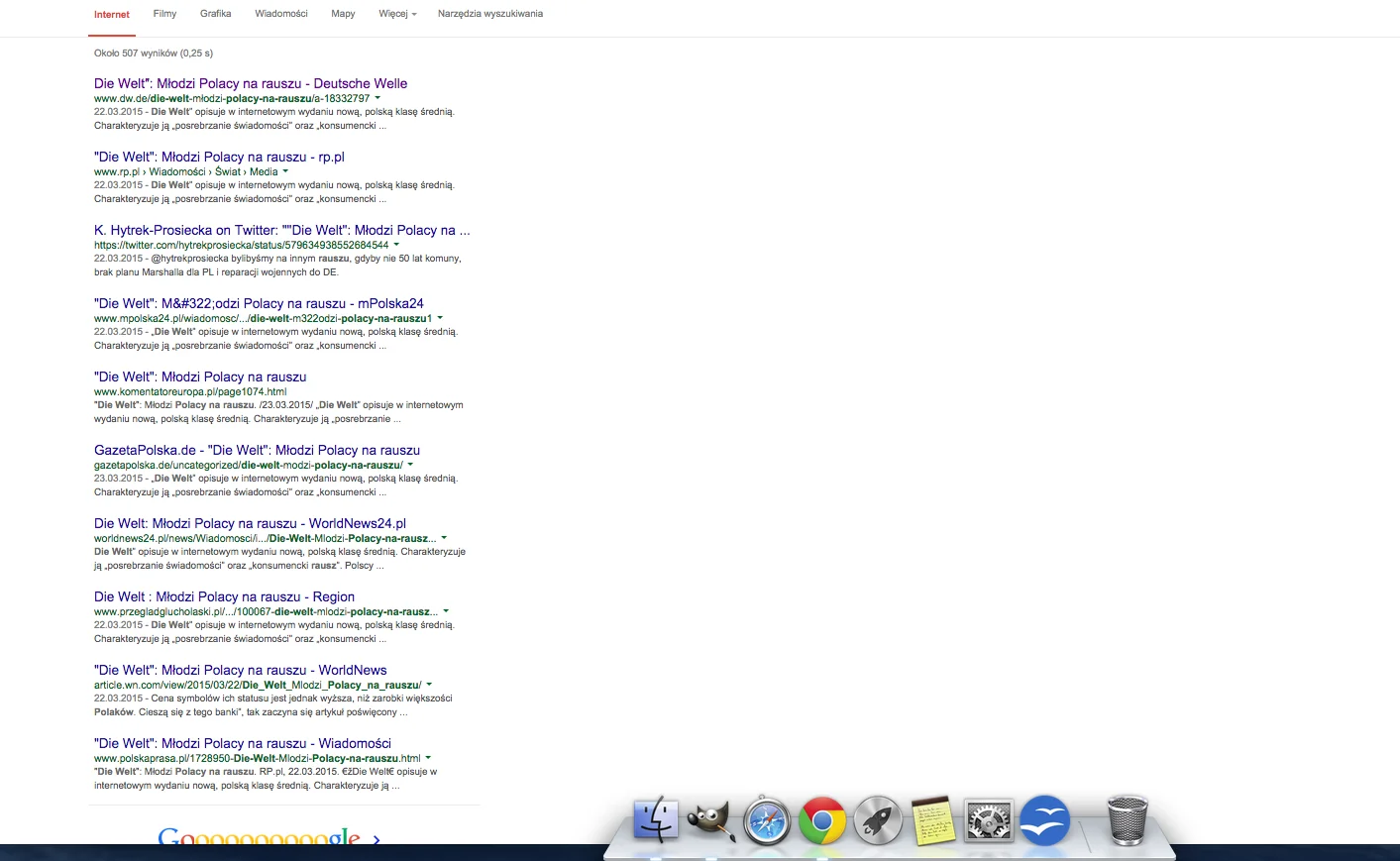Open dropdown arrow next to article.wn.com URL
This screenshot has height=861, width=1400.
point(429,685)
